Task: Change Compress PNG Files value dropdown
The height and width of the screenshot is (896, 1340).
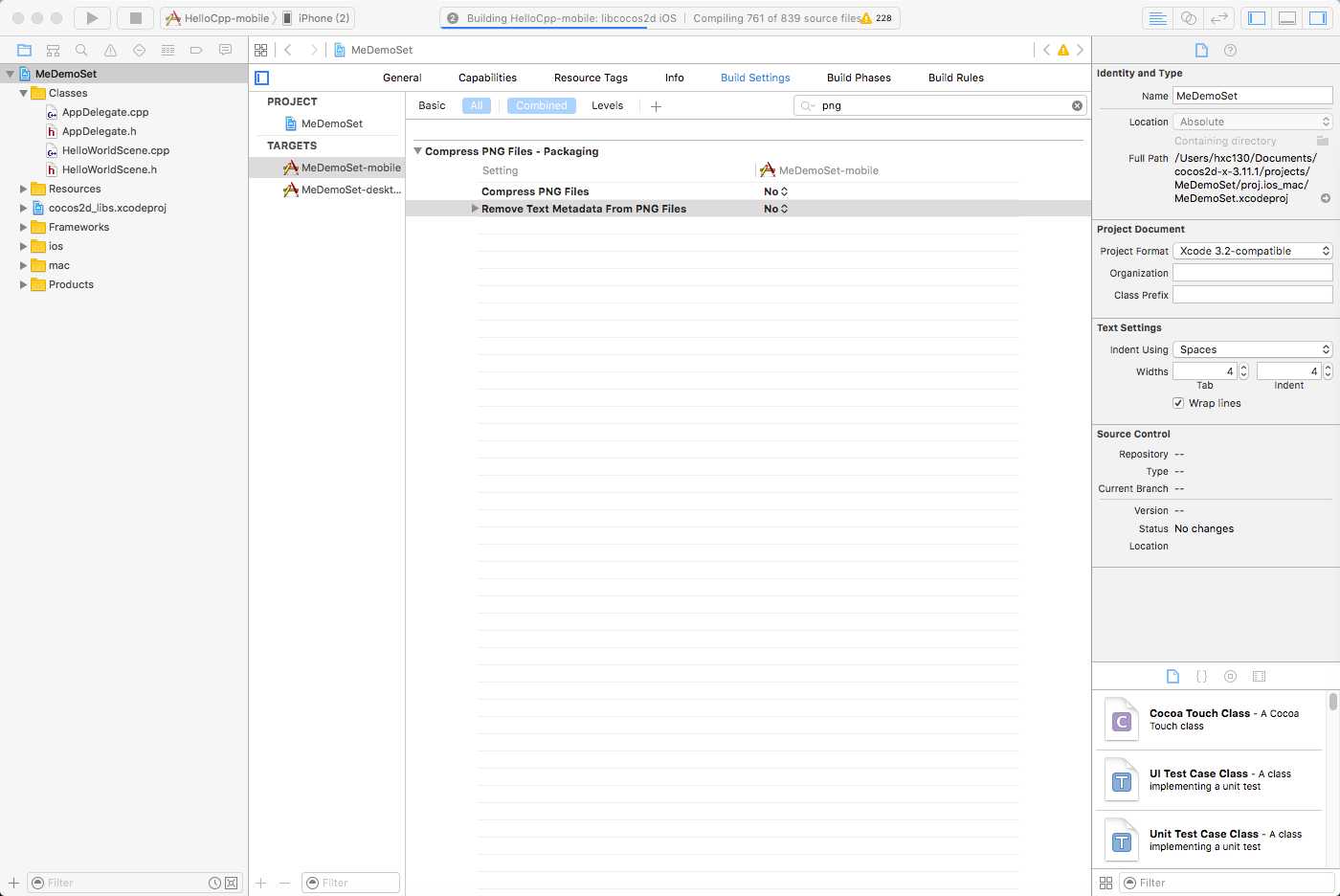Action: pyautogui.click(x=775, y=191)
